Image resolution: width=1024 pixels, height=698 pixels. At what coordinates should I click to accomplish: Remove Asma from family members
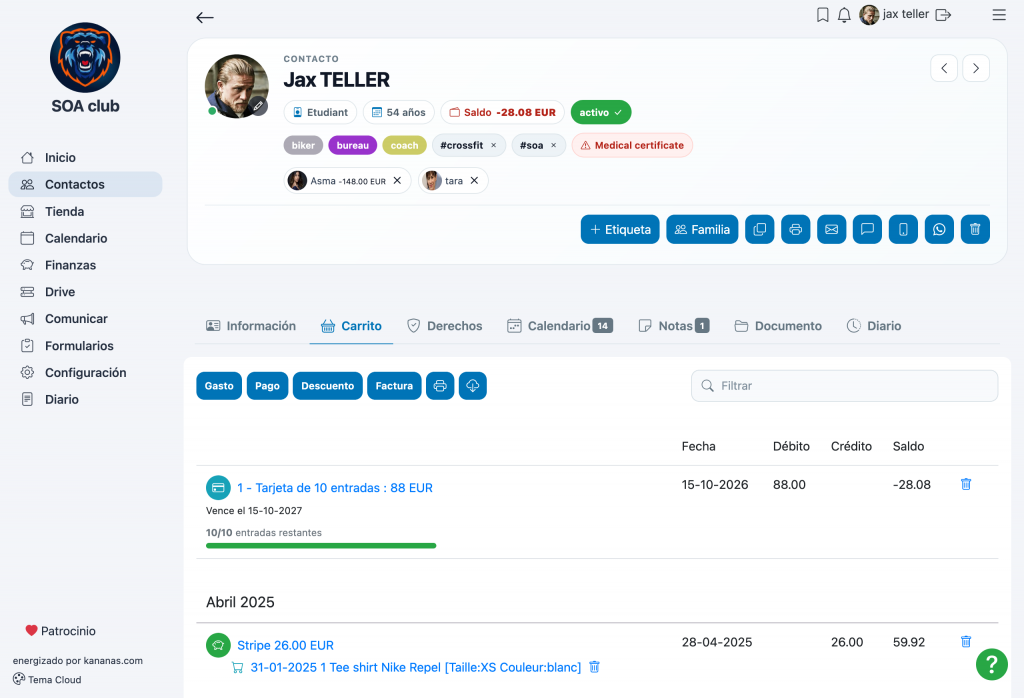click(x=397, y=181)
